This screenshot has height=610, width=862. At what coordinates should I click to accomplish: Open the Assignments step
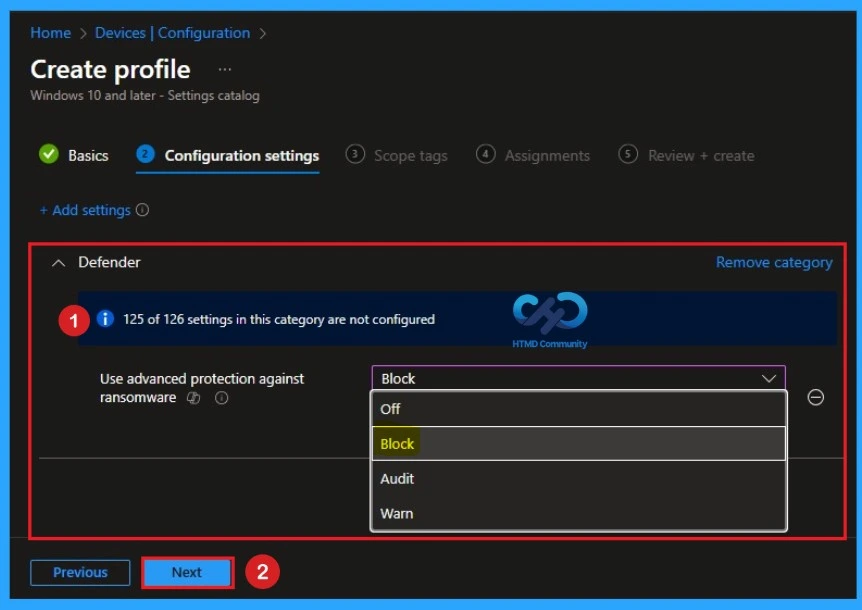click(548, 155)
